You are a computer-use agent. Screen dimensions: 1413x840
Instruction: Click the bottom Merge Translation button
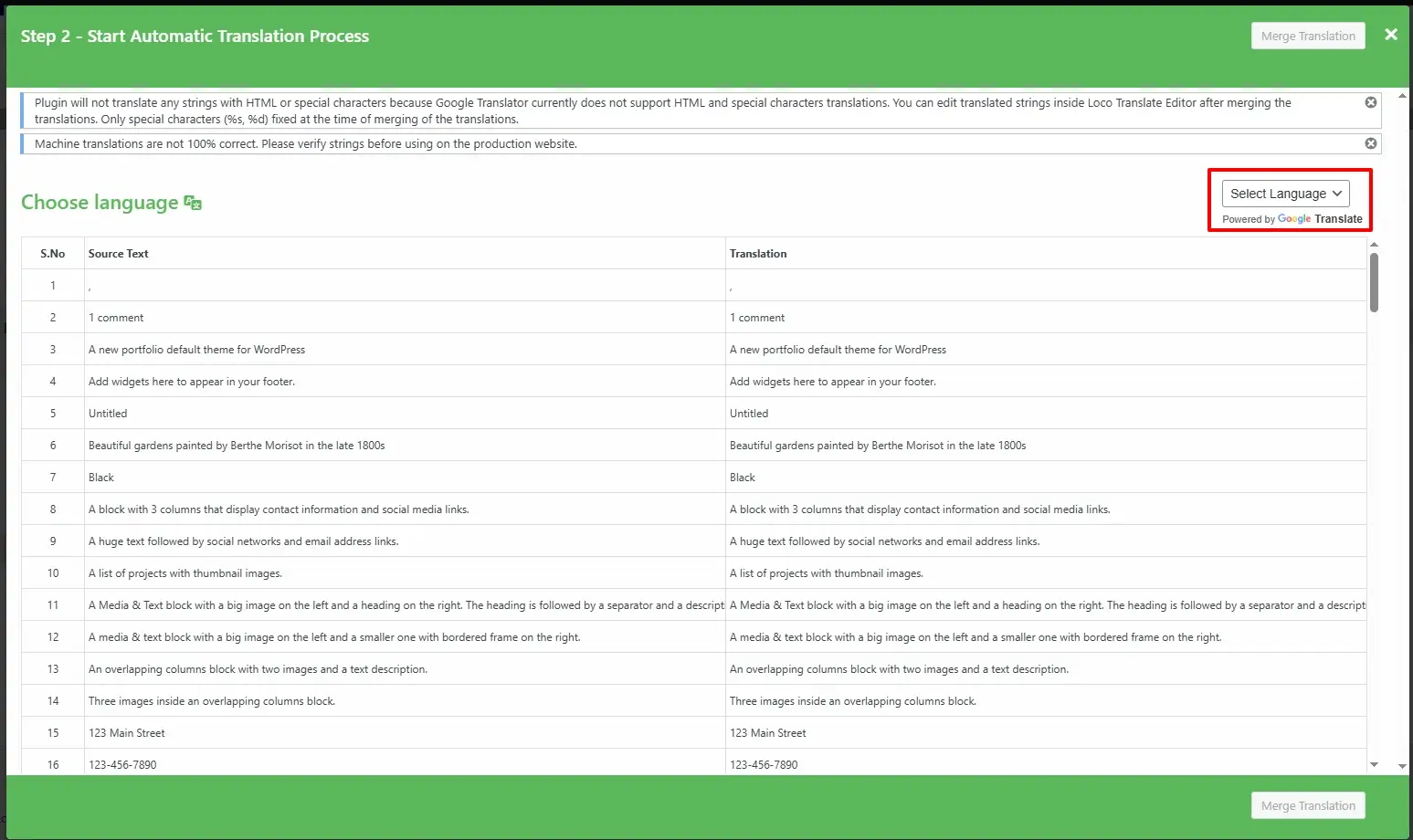pyautogui.click(x=1308, y=805)
